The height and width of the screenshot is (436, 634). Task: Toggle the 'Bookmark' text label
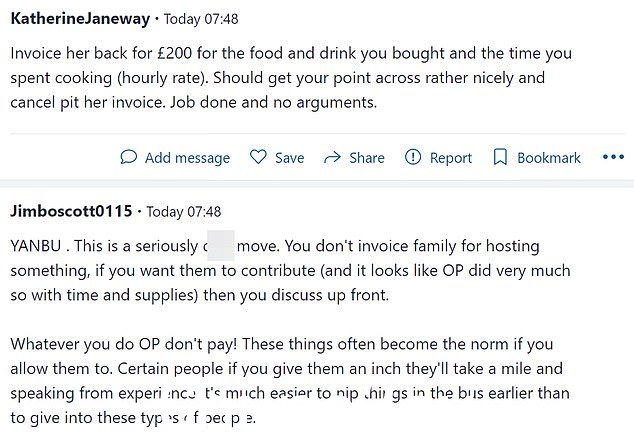549,158
